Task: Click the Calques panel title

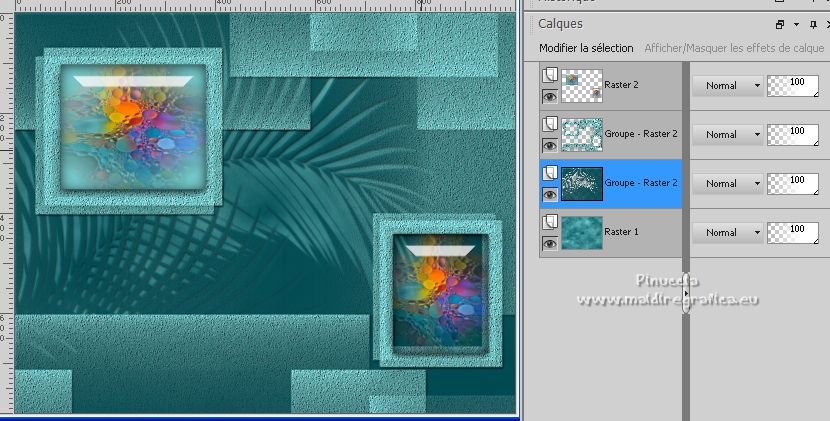Action: (560, 24)
